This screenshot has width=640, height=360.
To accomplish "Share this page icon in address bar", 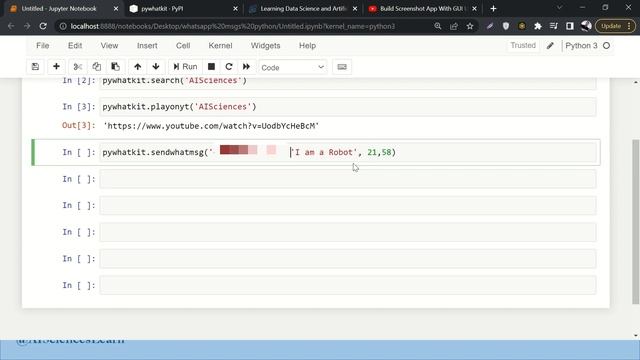I will 454,26.
